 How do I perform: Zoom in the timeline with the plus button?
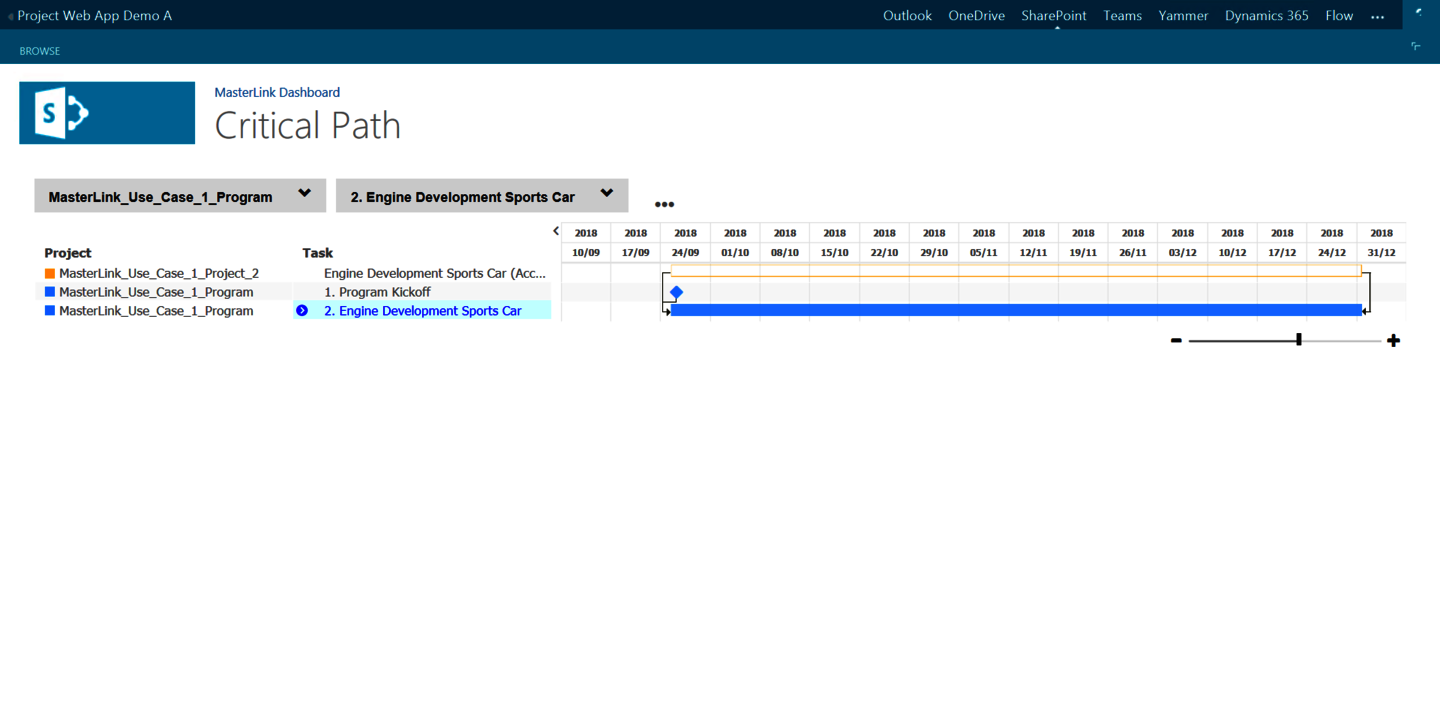tap(1393, 341)
